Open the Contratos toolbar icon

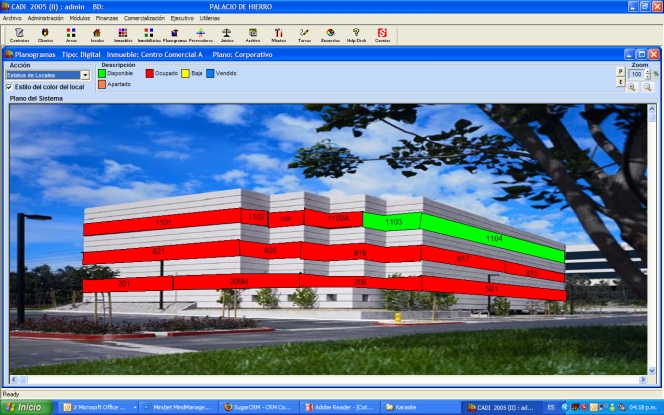pyautogui.click(x=19, y=35)
